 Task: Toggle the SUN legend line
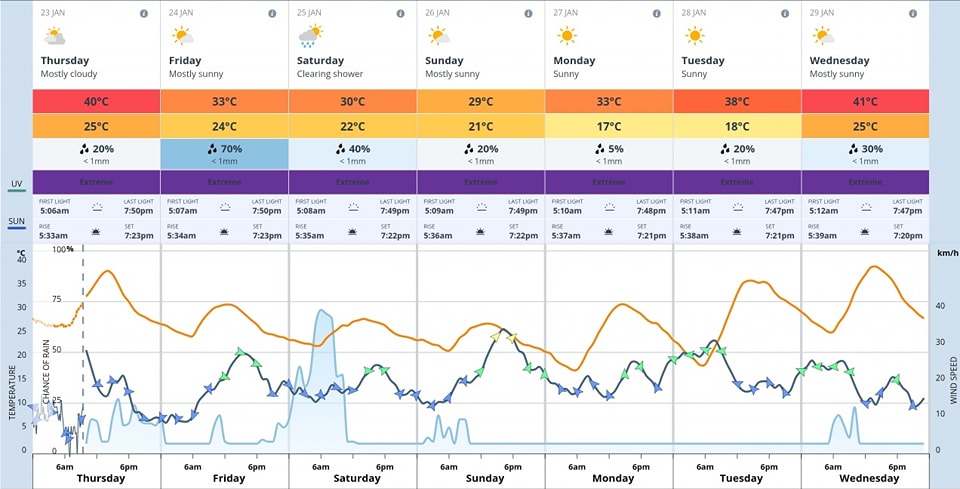coord(17,228)
